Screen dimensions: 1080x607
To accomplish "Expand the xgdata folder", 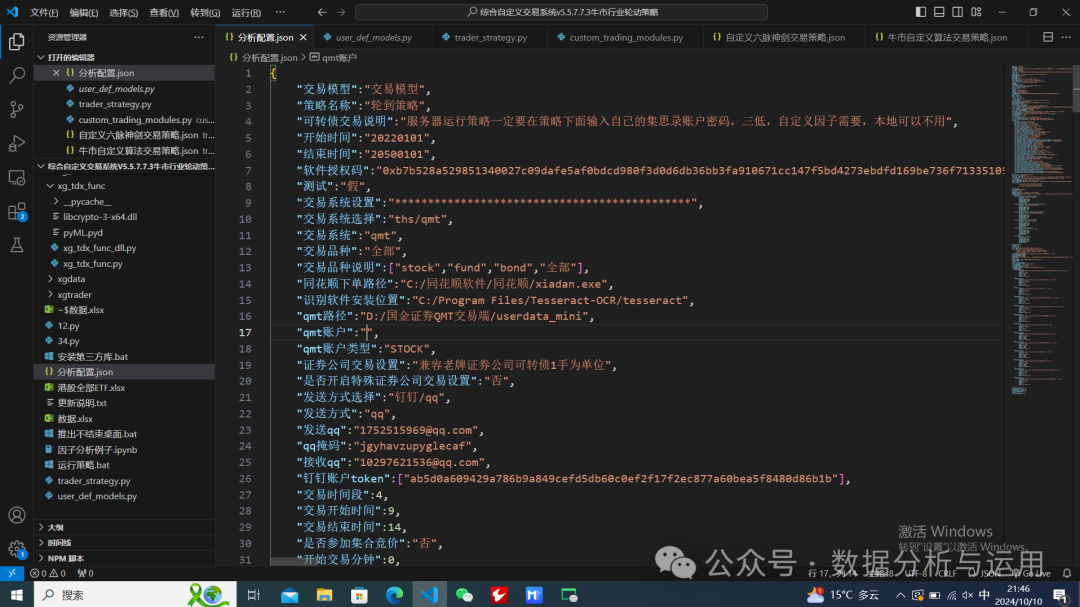I will coord(50,279).
